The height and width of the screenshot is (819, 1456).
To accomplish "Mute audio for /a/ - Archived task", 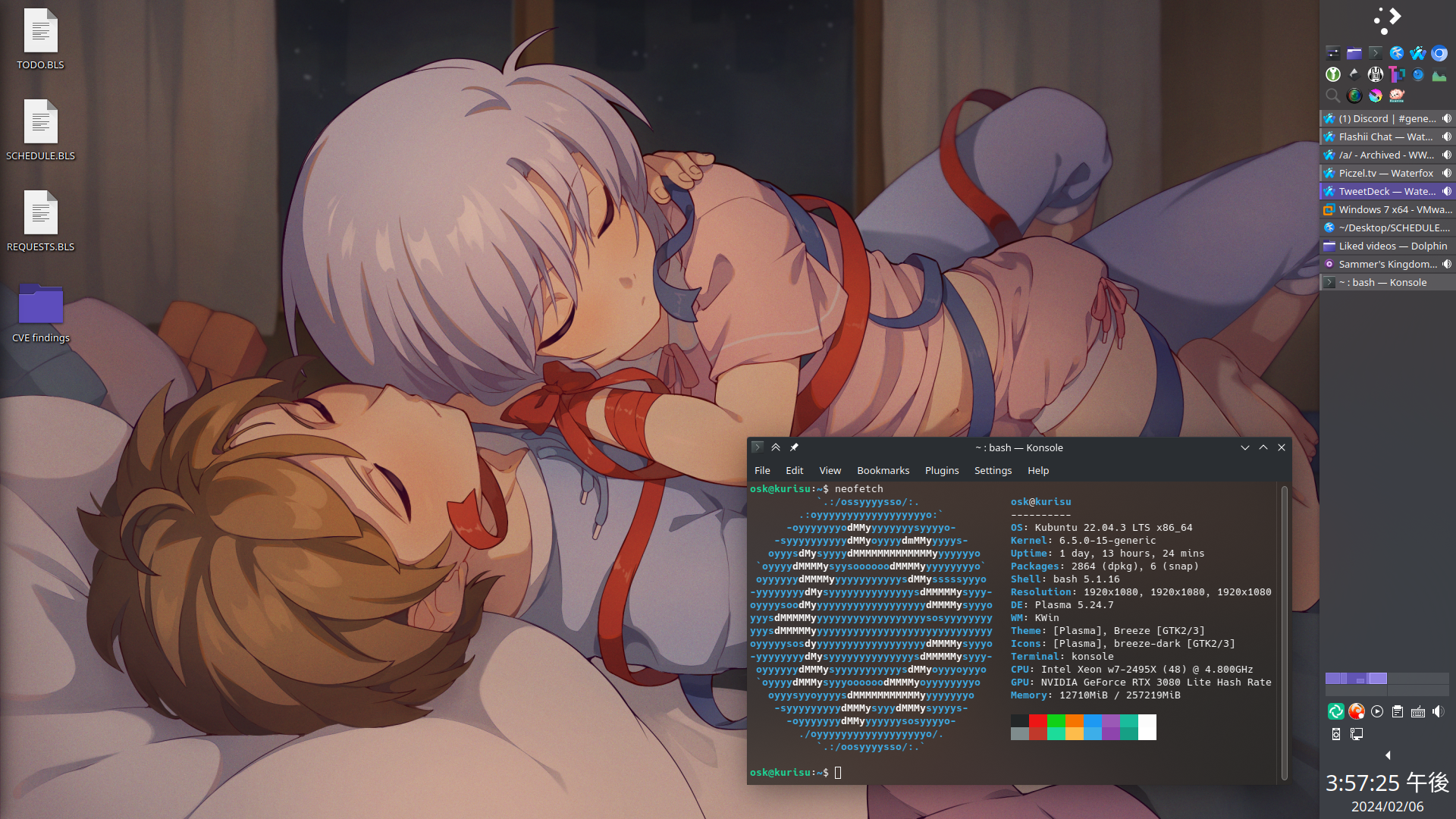I will (x=1447, y=155).
